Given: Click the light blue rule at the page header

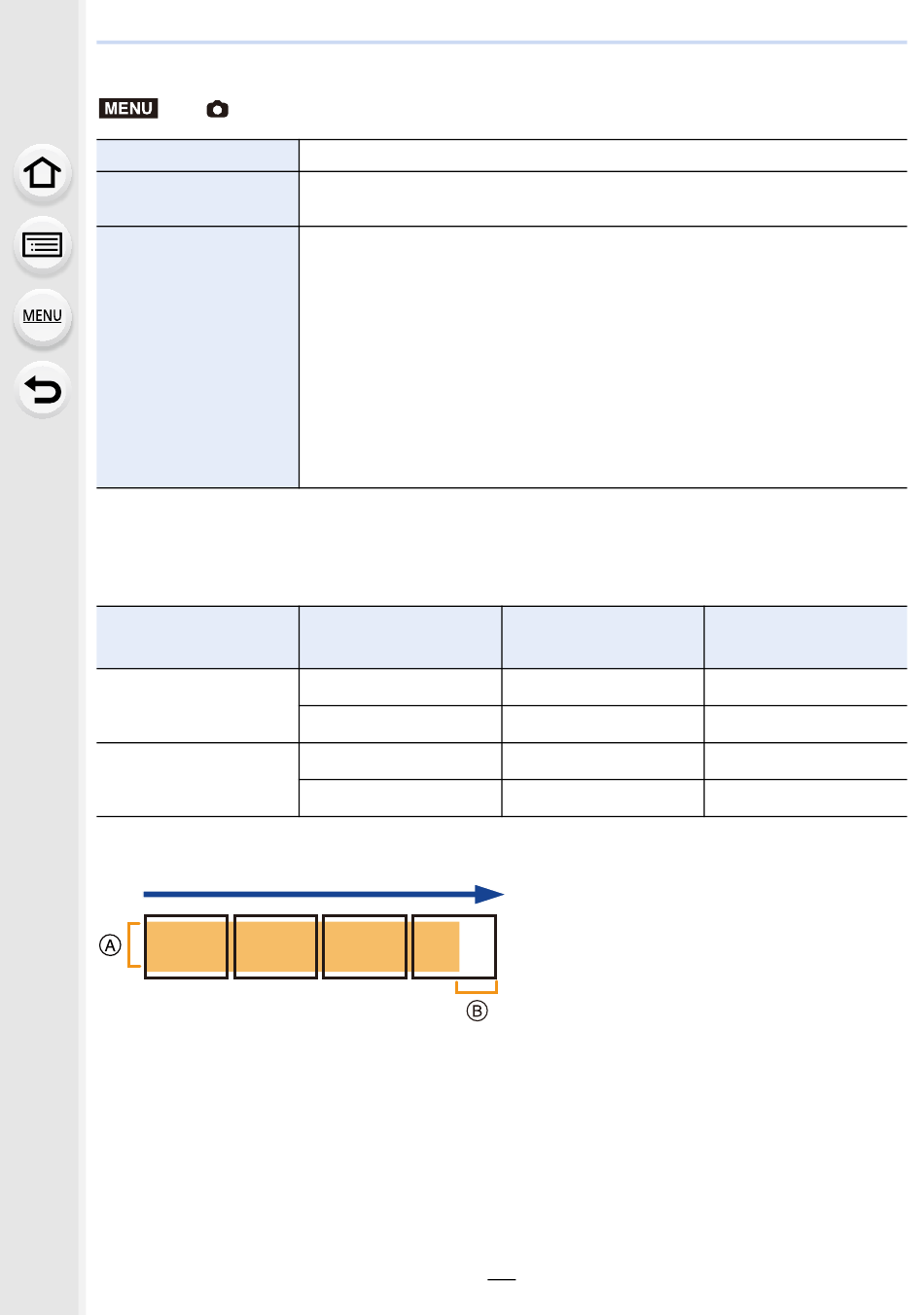Looking at the screenshot, I should point(502,43).
